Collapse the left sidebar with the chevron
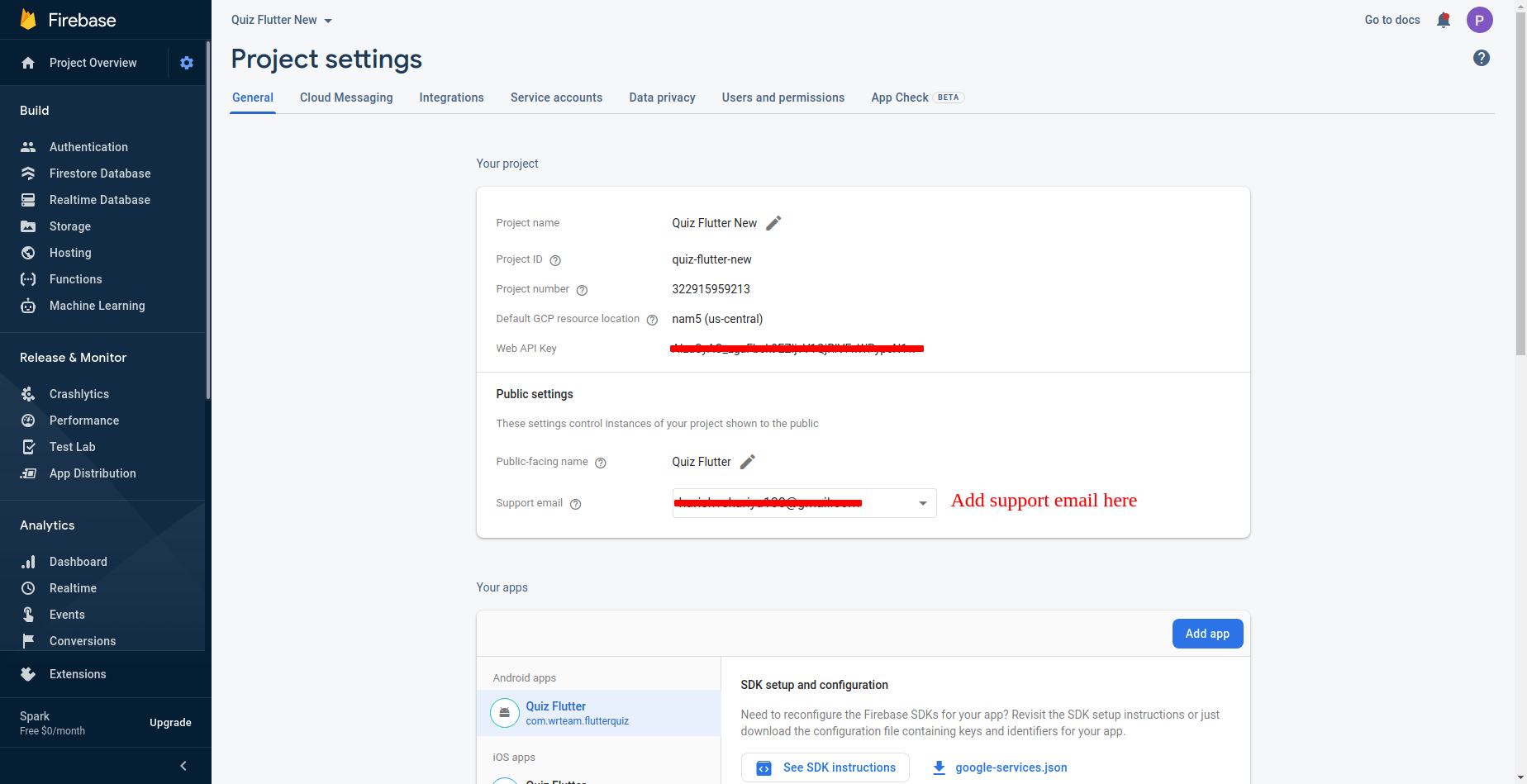The image size is (1527, 784). pos(183,766)
